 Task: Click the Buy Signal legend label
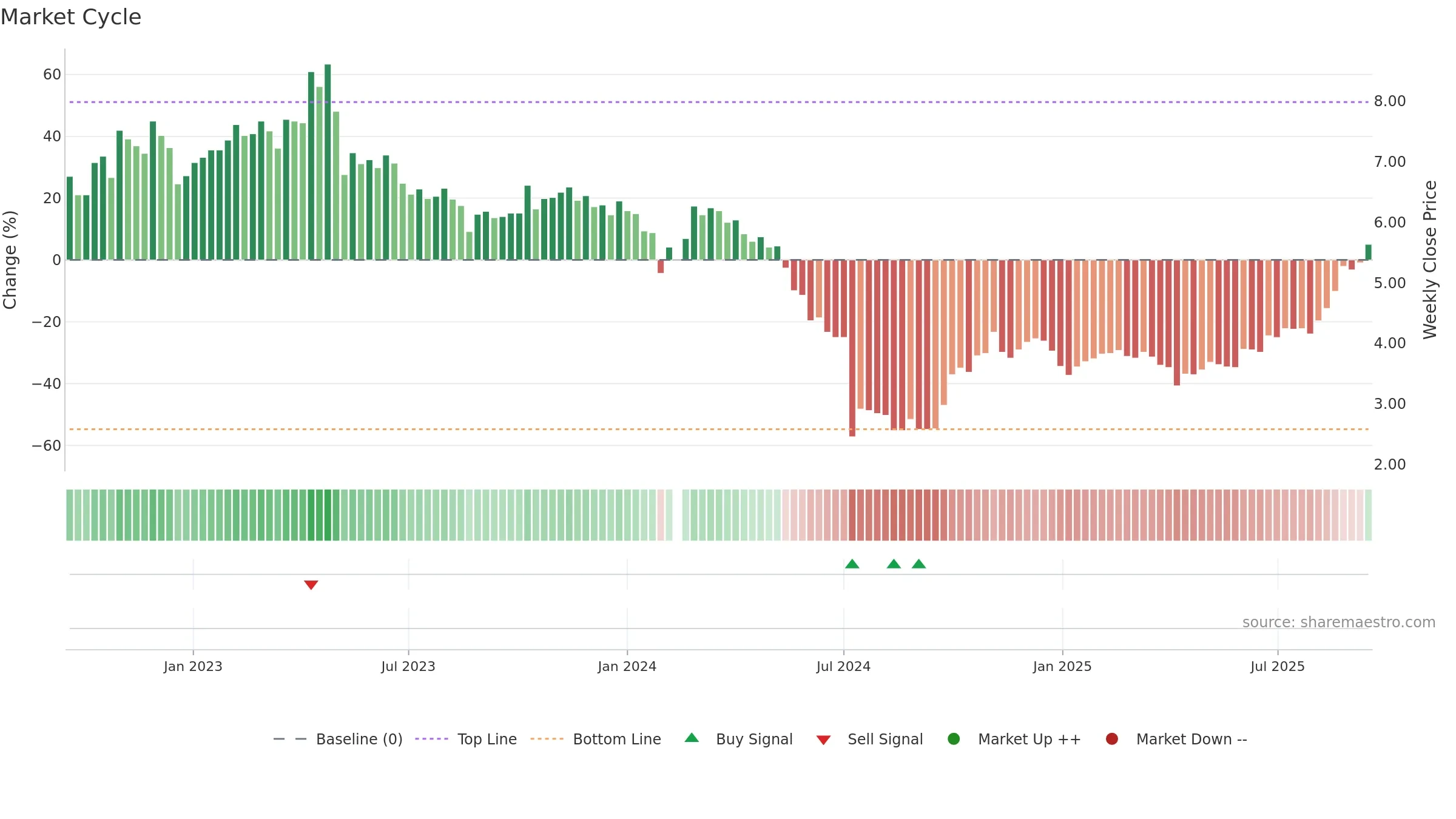(754, 739)
